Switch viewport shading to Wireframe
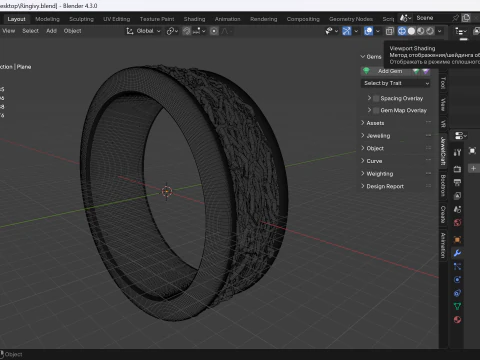 [402, 31]
